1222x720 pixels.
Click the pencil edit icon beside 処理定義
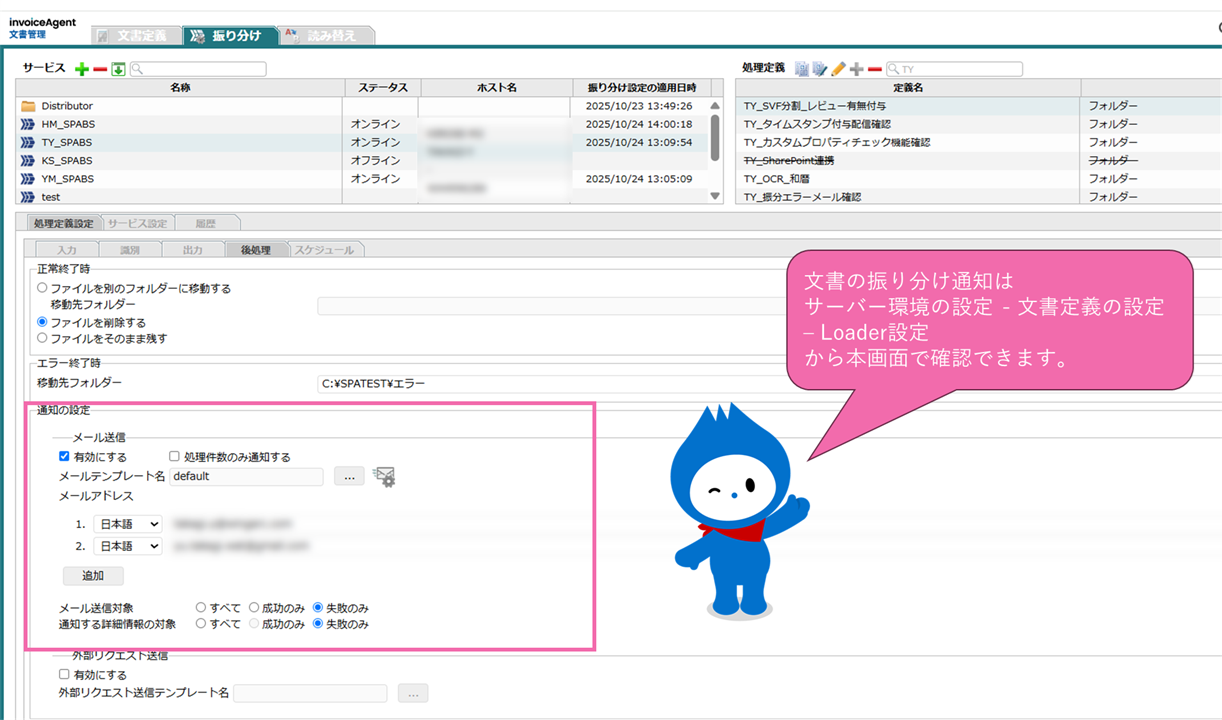[x=838, y=69]
